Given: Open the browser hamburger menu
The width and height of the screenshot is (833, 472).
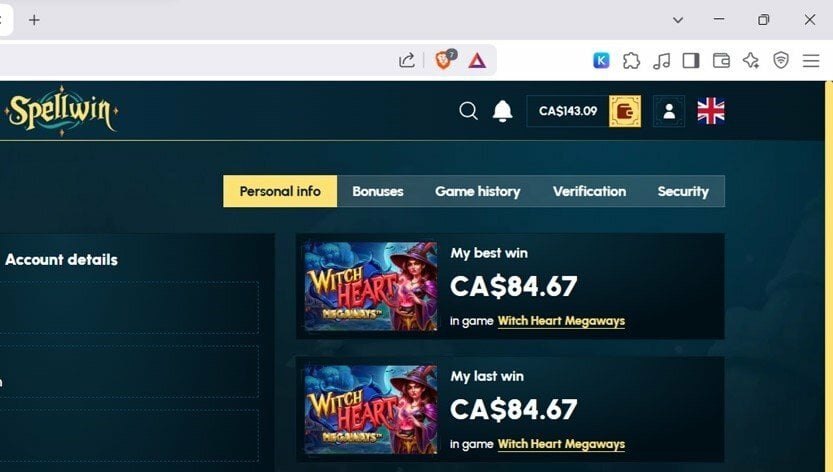Looking at the screenshot, I should 811,61.
